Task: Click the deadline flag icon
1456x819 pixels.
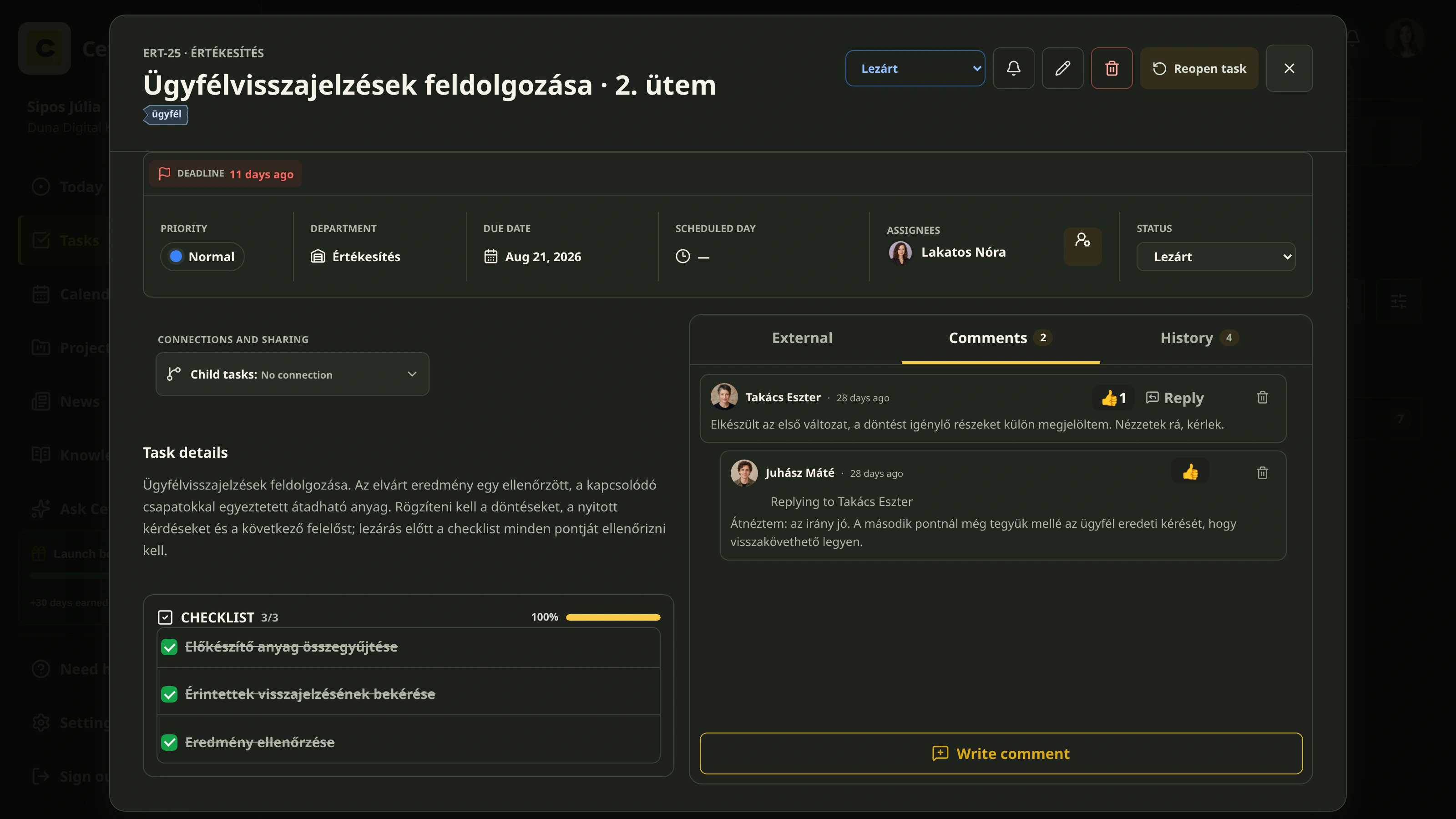Action: 164,173
